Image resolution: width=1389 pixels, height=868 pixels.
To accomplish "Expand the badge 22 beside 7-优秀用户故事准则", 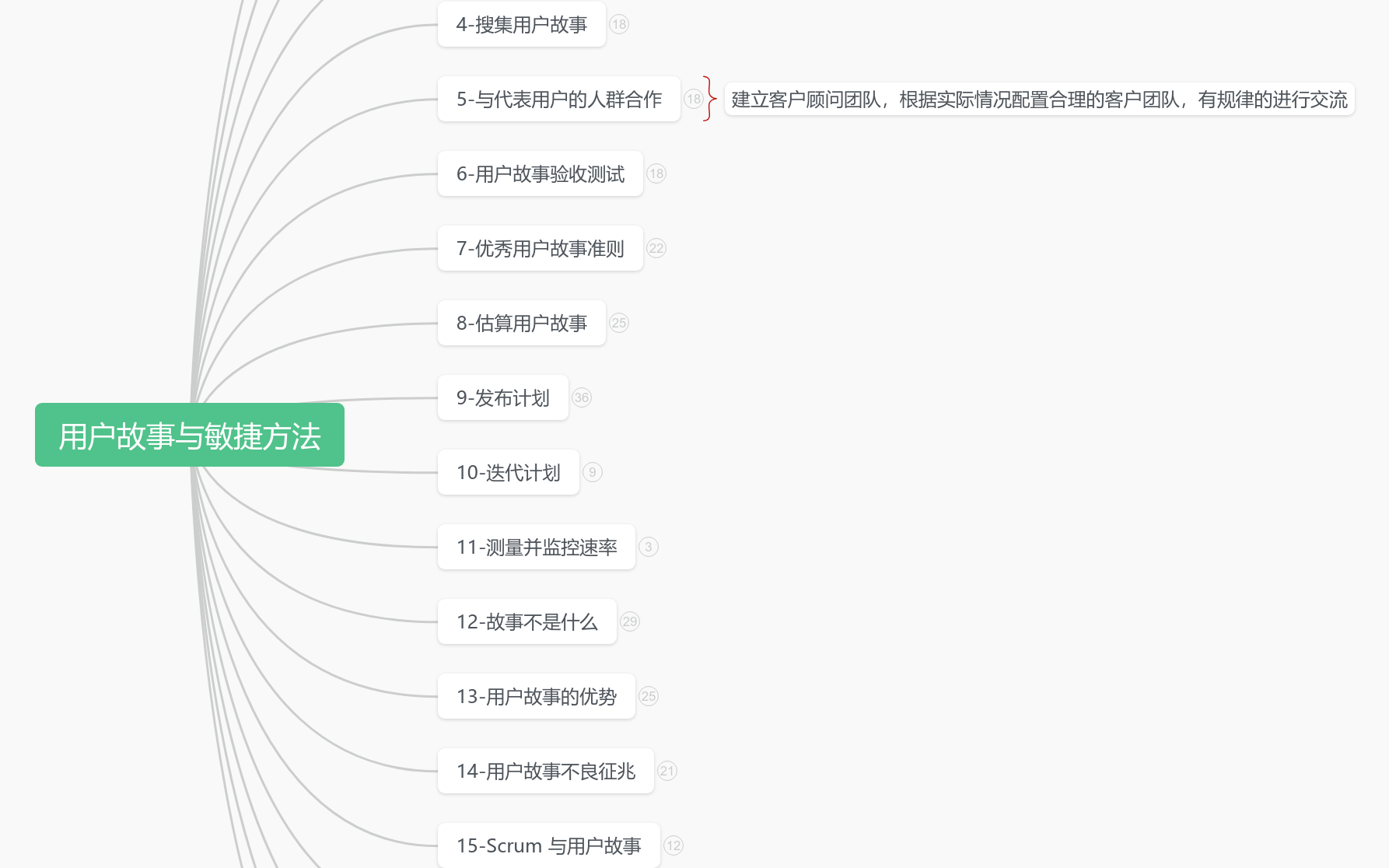I will (x=656, y=249).
